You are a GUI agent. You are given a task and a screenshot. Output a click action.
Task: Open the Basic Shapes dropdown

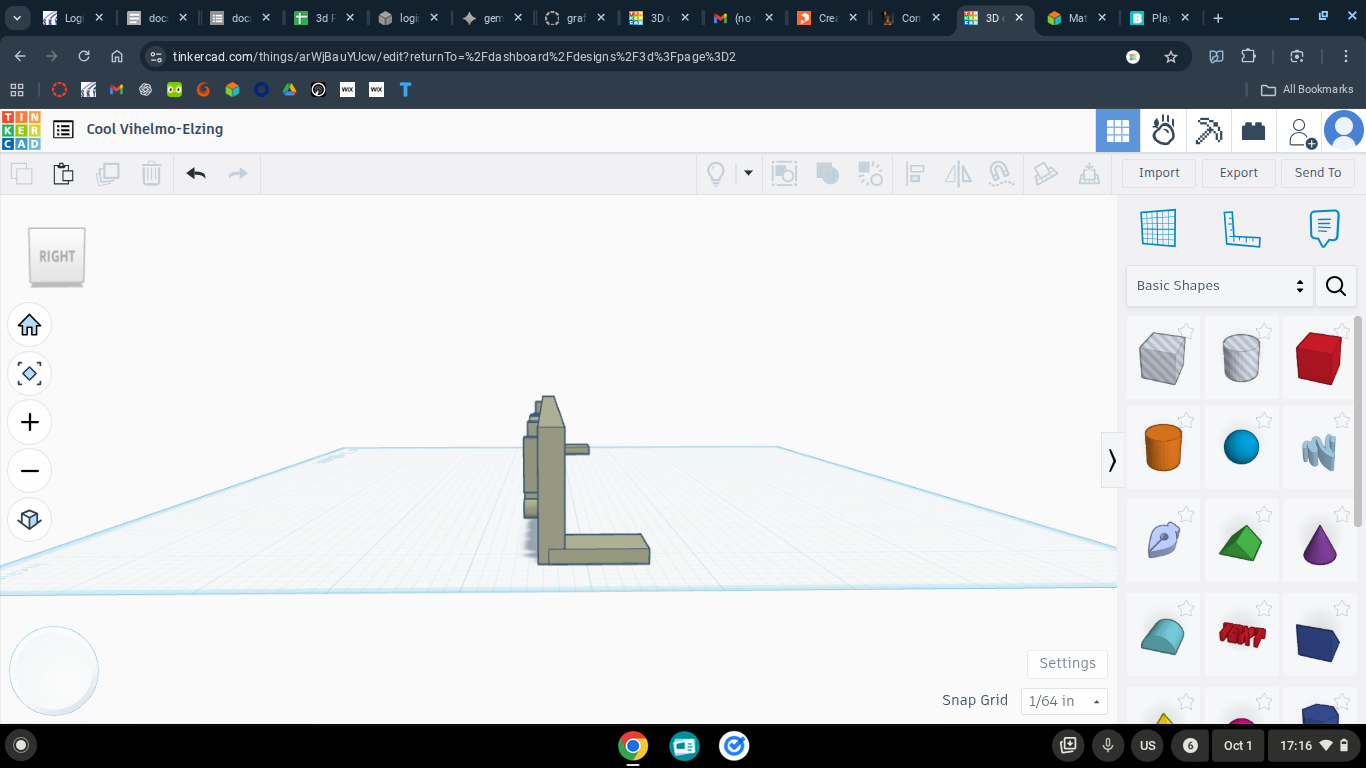pos(1220,286)
